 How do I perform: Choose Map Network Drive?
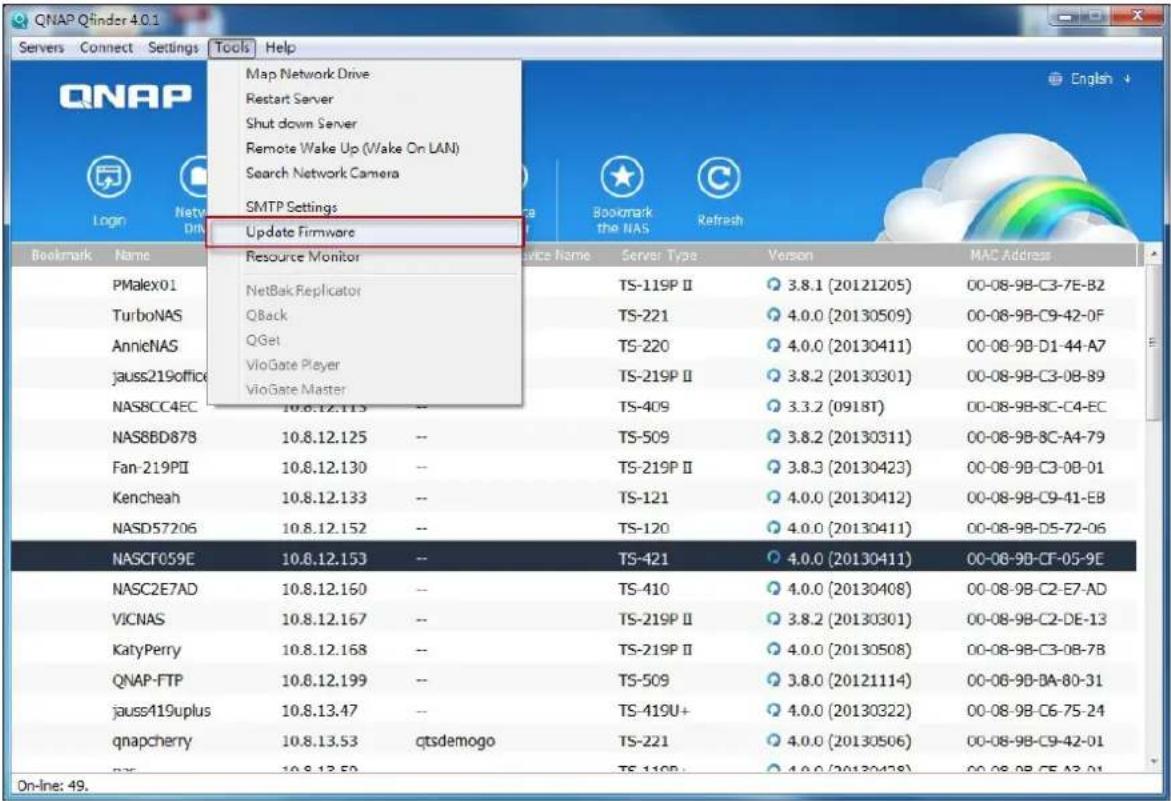(x=364, y=73)
